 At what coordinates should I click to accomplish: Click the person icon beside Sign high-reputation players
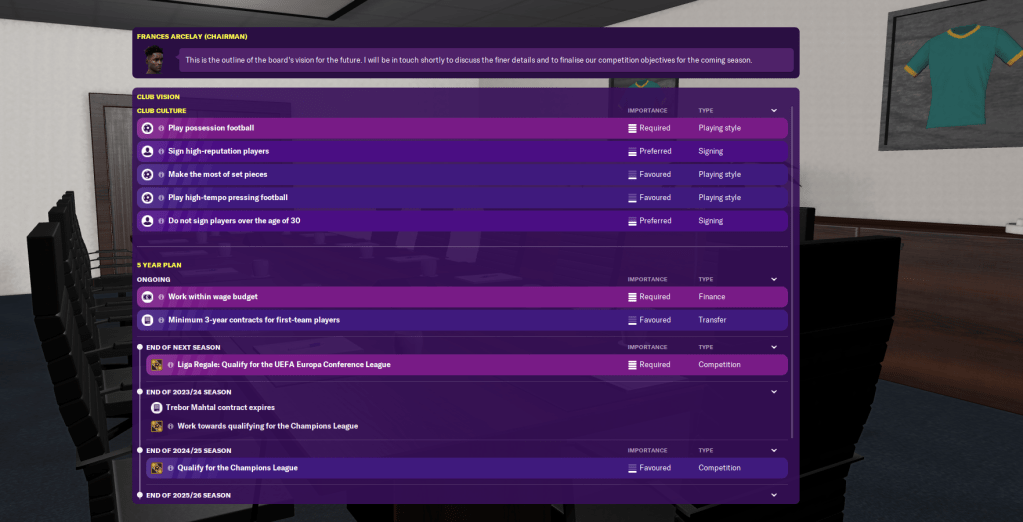pyautogui.click(x=147, y=151)
